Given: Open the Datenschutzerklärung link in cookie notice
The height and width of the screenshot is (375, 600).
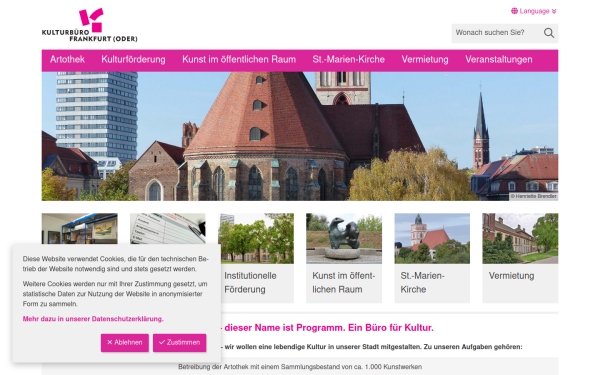Looking at the screenshot, I should (93, 319).
